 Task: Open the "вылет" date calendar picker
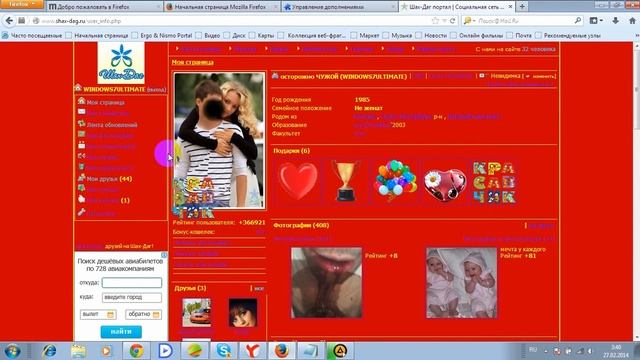110,315
